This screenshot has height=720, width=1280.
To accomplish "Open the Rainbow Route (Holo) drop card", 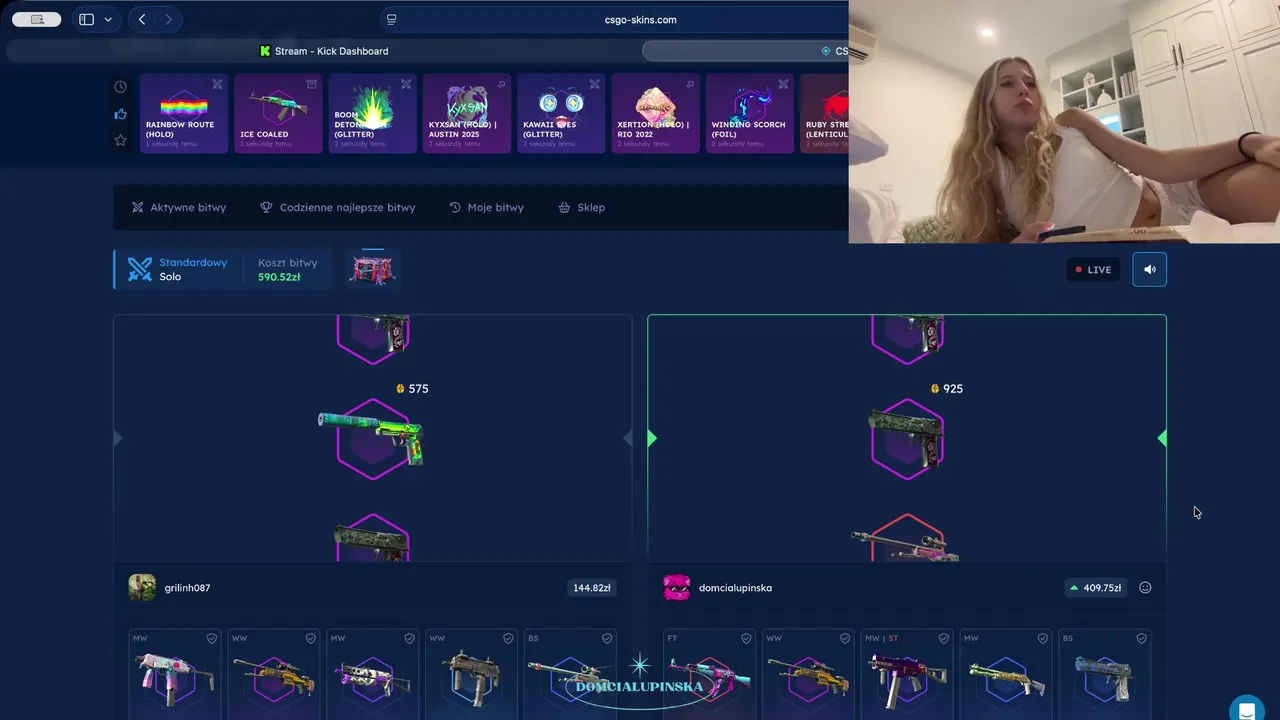I will click(x=184, y=113).
